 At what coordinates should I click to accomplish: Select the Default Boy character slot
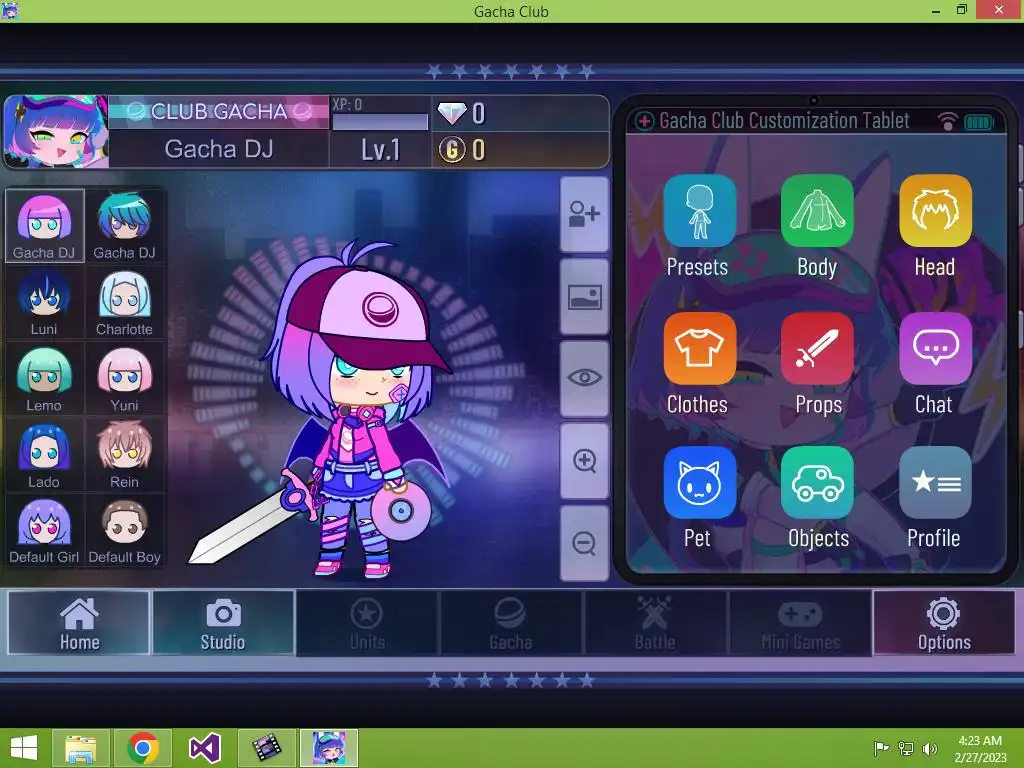coord(125,530)
